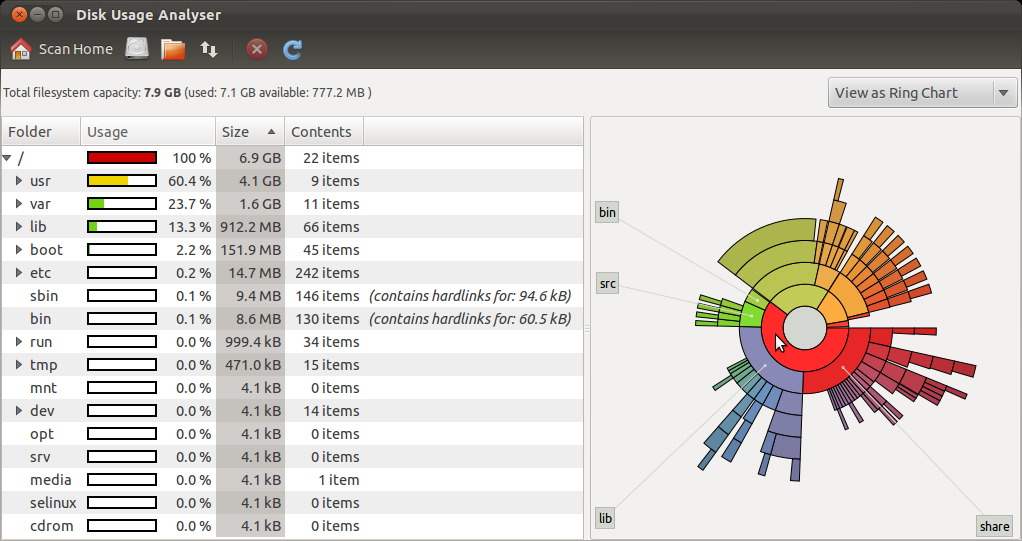
Task: Select the sbin folder row
Action: click(x=43, y=296)
